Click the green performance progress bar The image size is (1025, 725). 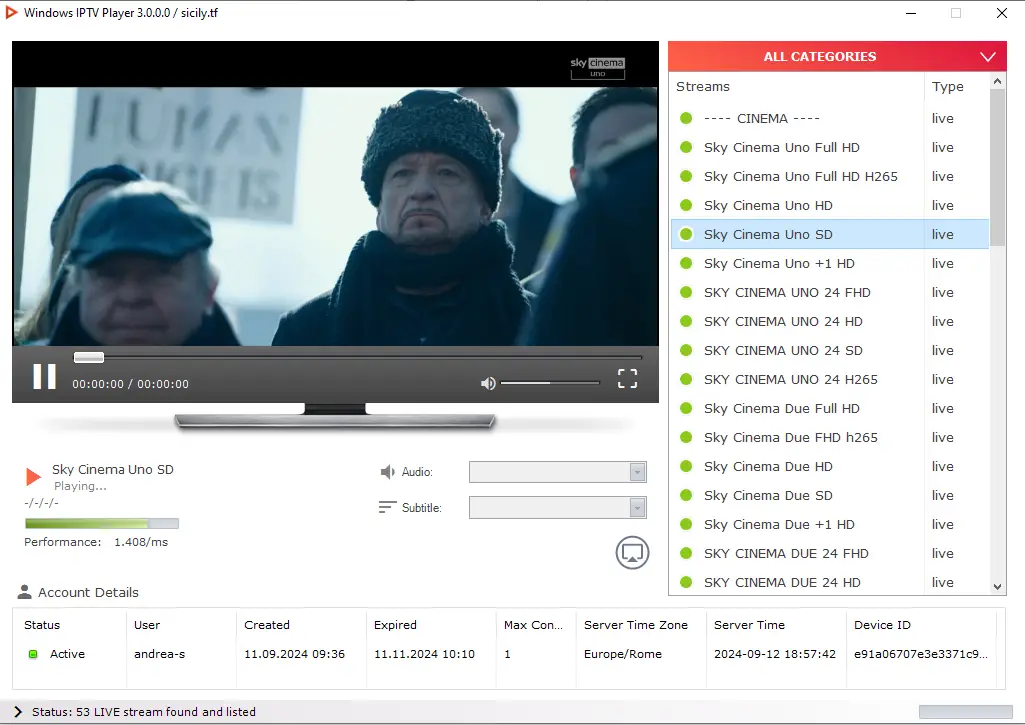click(x=102, y=524)
